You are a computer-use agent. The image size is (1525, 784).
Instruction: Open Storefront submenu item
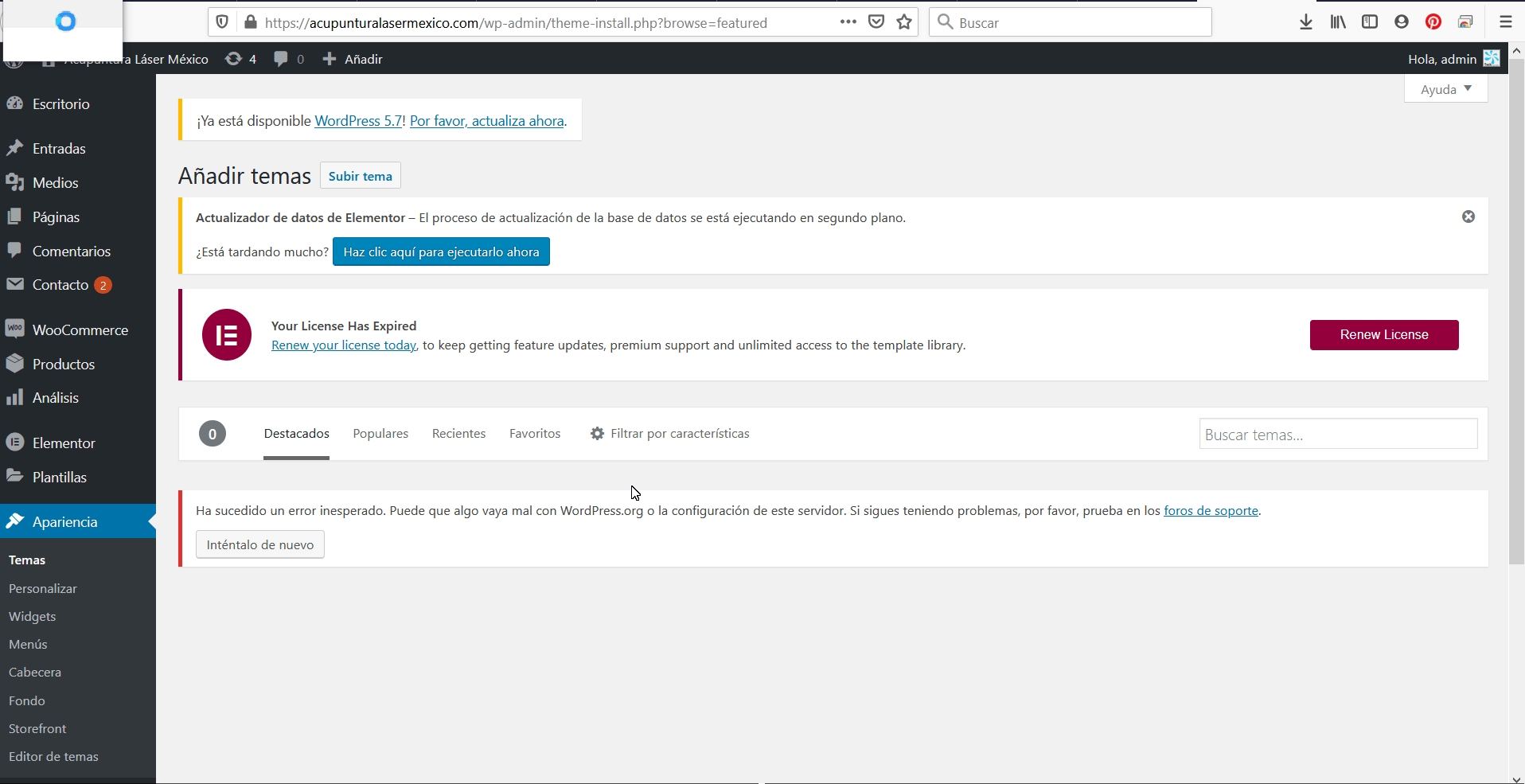[x=37, y=729]
